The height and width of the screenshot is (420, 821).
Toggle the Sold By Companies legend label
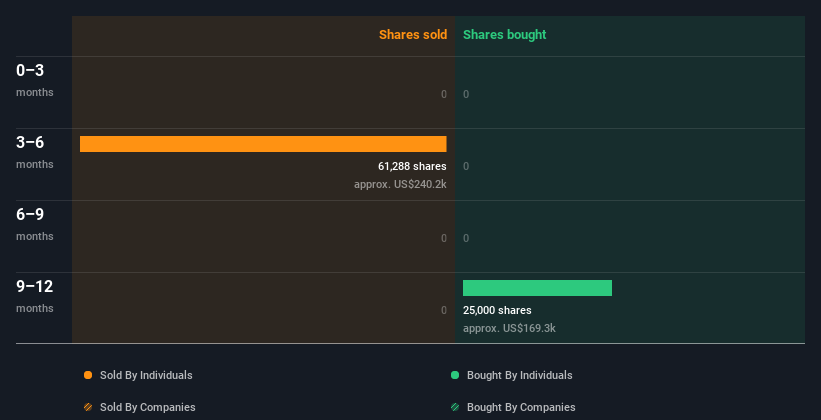tap(147, 407)
